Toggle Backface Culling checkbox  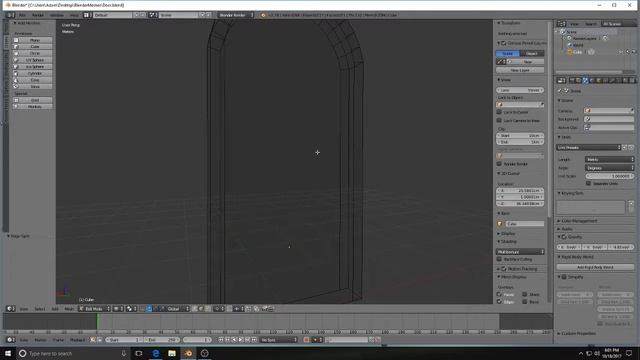pyautogui.click(x=499, y=259)
